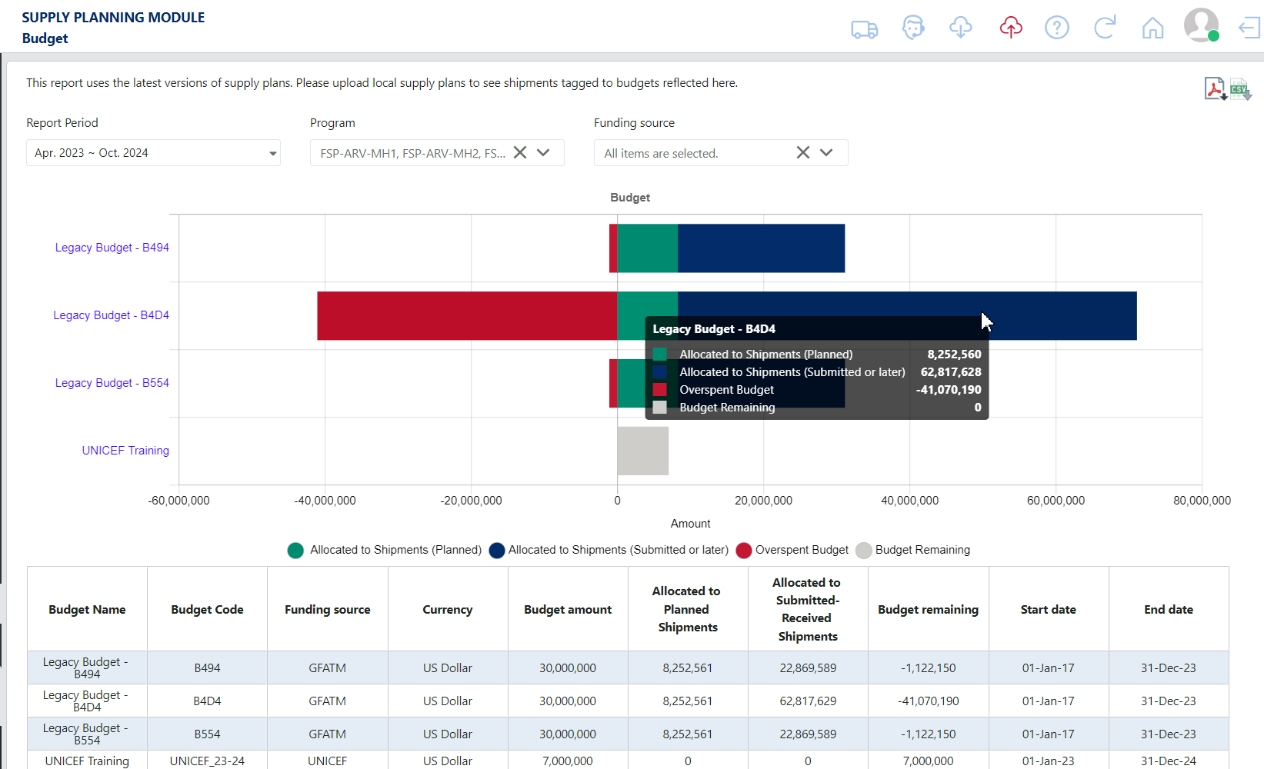1264x769 pixels.
Task: Click green planned bar for B494
Action: (647, 248)
